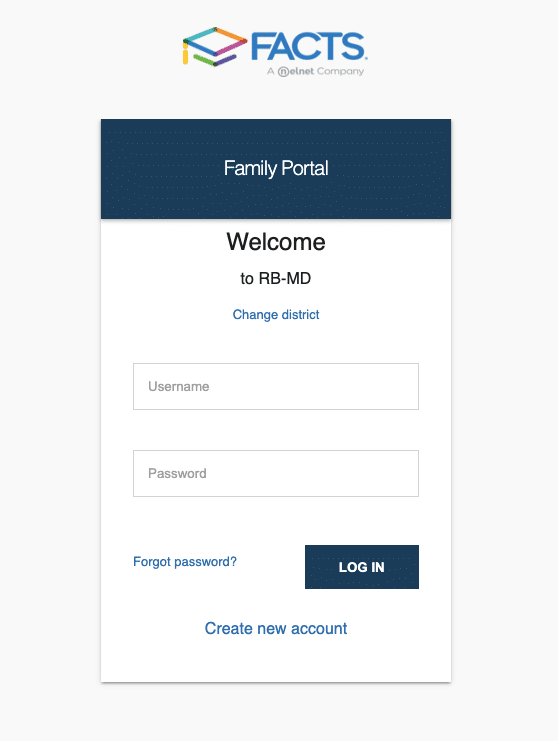This screenshot has width=558, height=741.
Task: Click the 'to RB-MD' district name
Action: tap(276, 278)
